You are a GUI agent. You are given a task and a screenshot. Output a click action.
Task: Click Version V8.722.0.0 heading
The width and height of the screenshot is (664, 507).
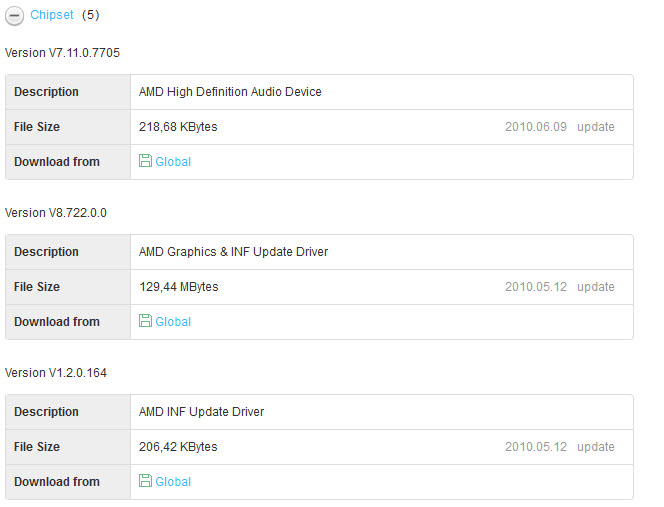tap(55, 213)
